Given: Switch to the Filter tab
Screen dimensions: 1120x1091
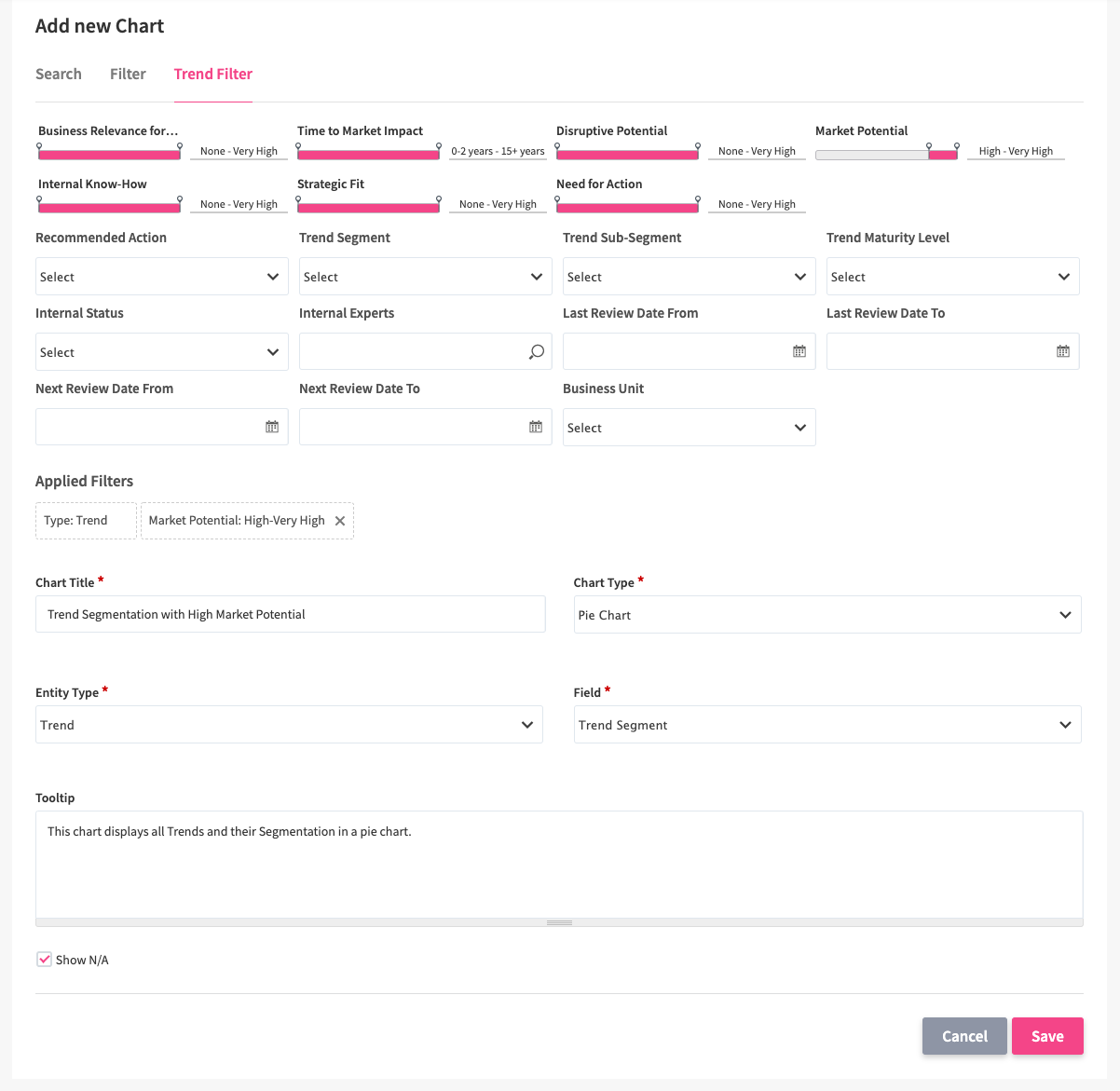Looking at the screenshot, I should pyautogui.click(x=128, y=74).
